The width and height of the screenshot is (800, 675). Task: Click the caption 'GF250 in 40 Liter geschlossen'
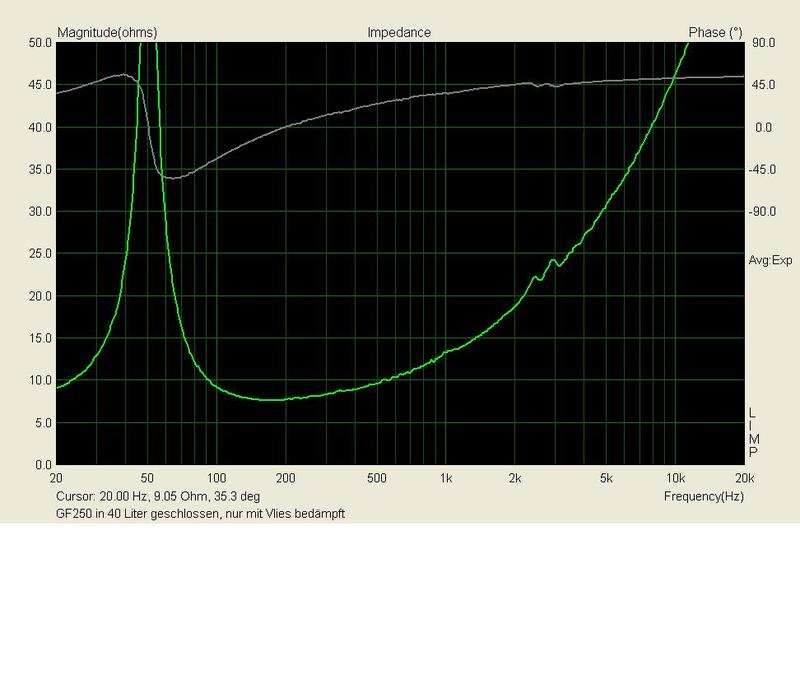139,513
